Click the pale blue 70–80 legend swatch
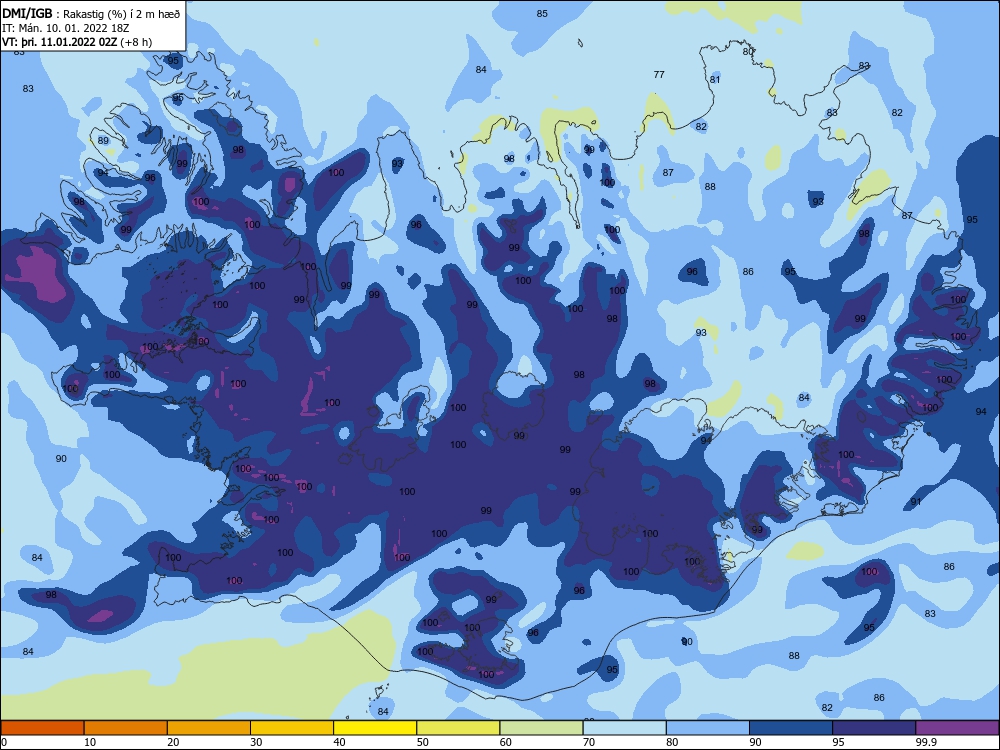 tap(625, 728)
